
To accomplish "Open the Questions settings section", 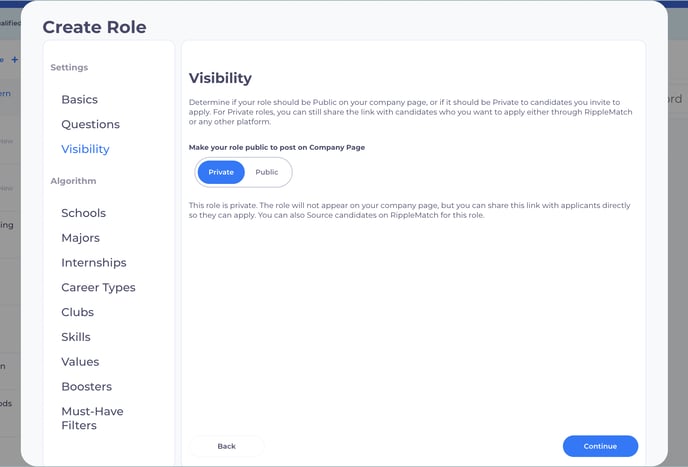I will click(x=90, y=125).
